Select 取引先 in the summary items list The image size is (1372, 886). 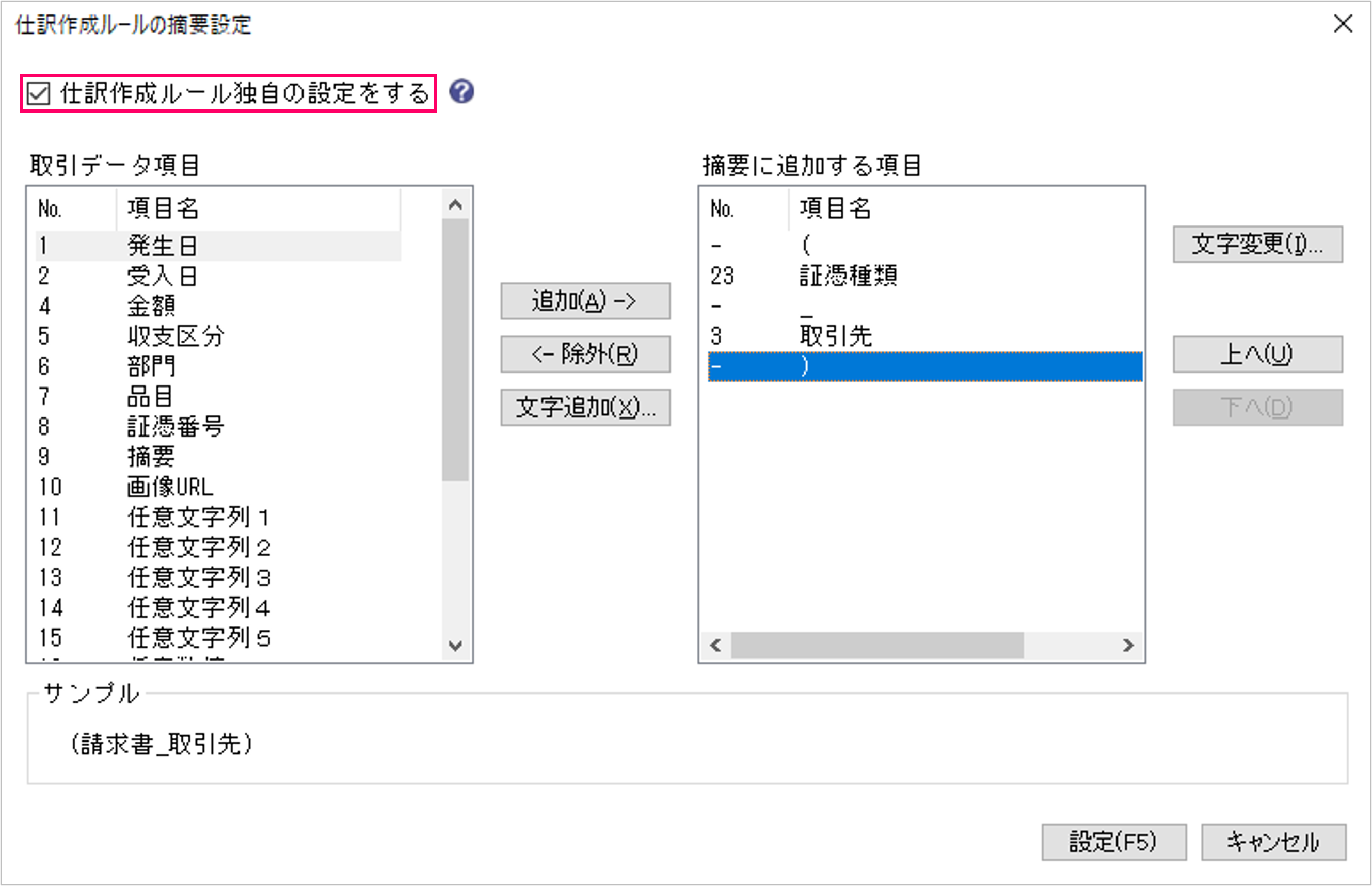836,336
